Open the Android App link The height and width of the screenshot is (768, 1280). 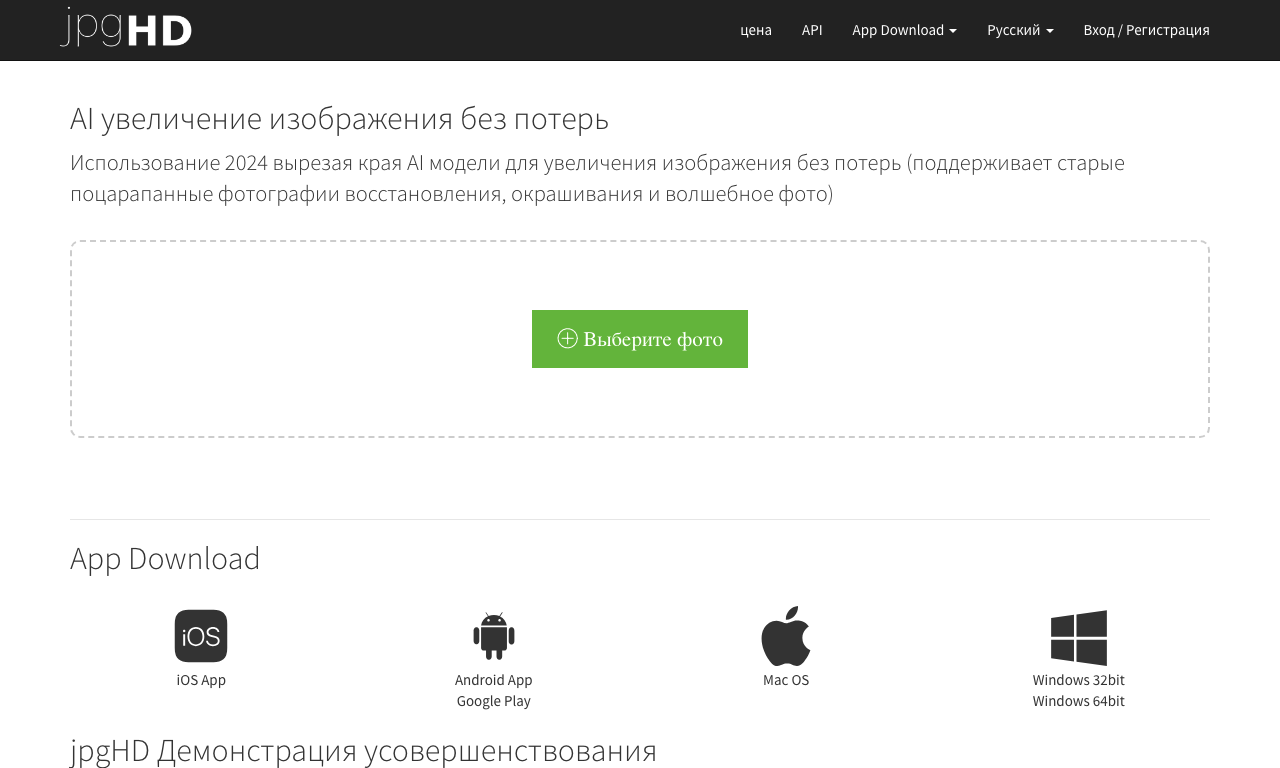coord(494,680)
